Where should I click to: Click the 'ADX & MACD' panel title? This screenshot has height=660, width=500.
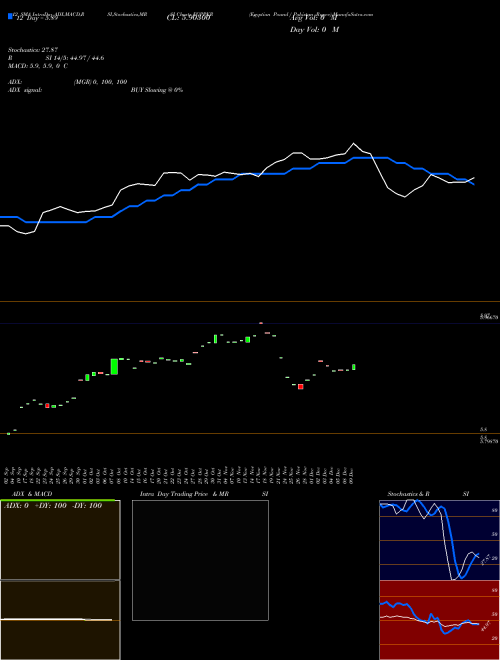32,494
